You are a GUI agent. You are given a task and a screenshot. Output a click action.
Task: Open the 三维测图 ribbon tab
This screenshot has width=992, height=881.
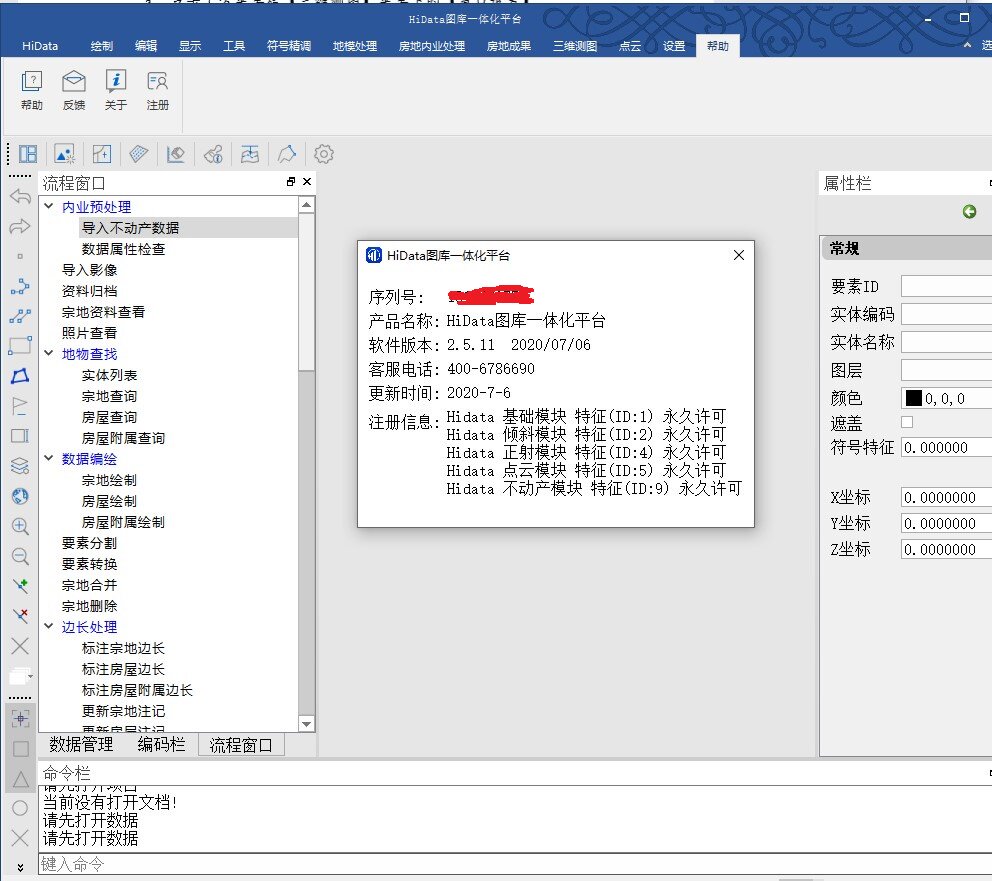[574, 46]
